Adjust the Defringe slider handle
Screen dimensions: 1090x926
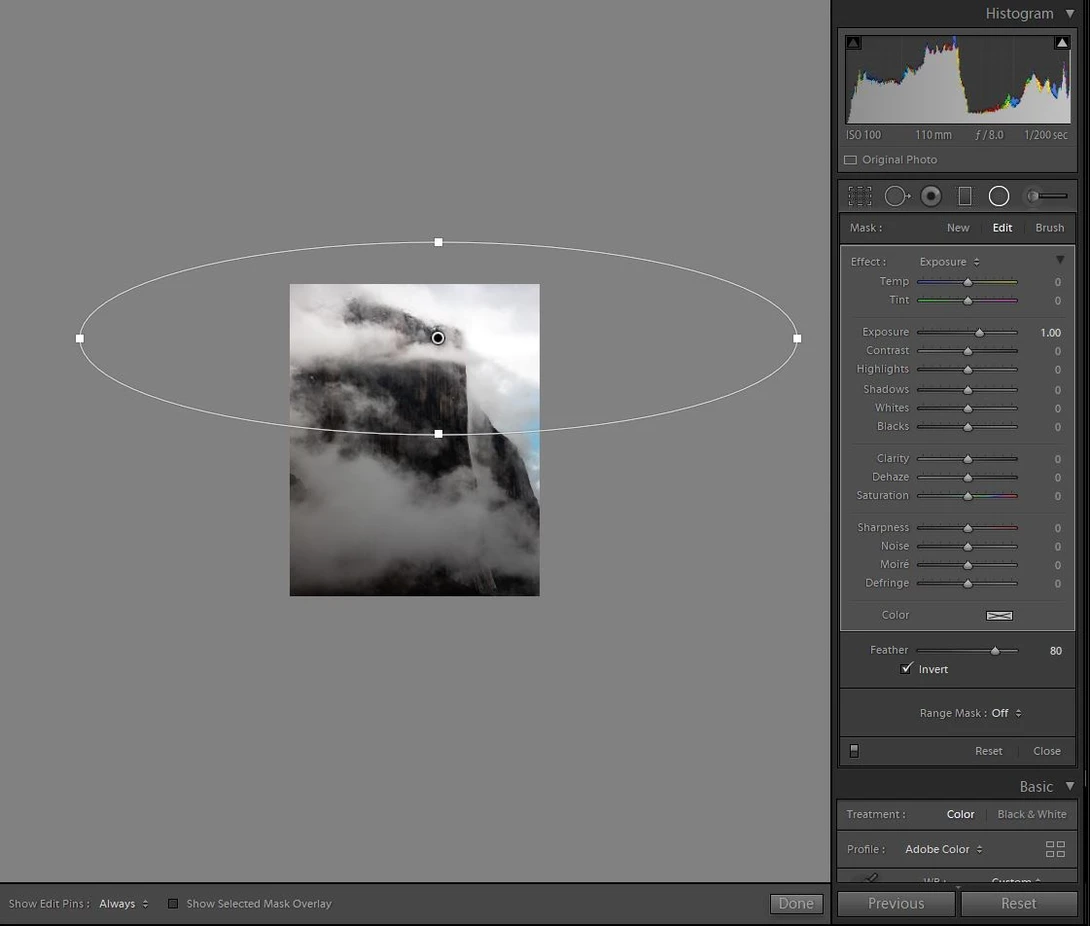click(x=968, y=584)
